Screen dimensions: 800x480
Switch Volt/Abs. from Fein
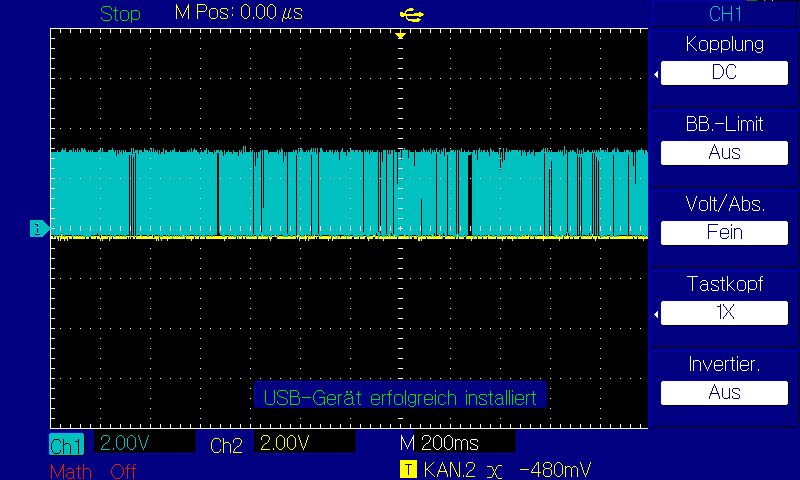[724, 233]
